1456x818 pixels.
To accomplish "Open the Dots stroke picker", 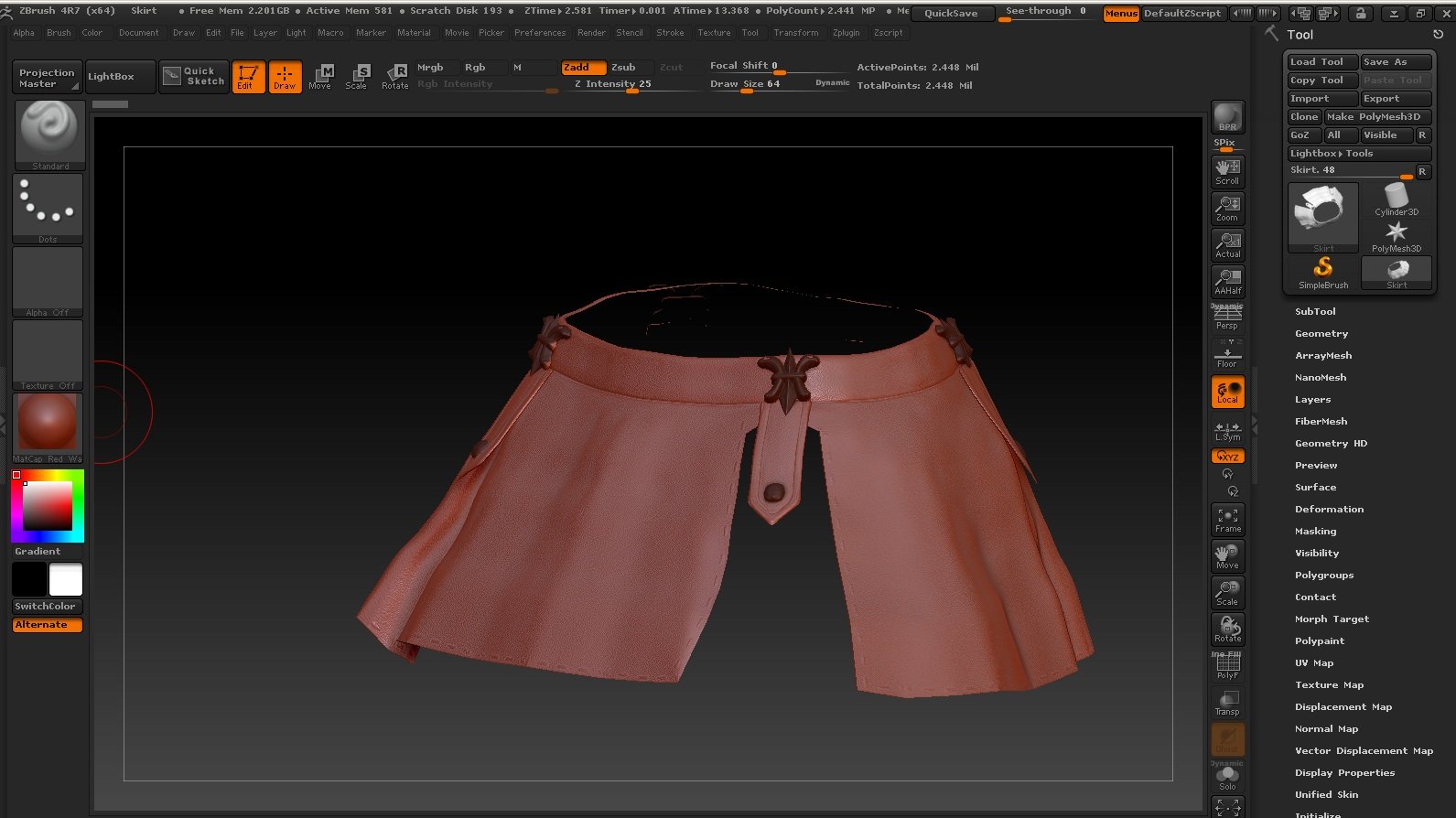I will (48, 209).
